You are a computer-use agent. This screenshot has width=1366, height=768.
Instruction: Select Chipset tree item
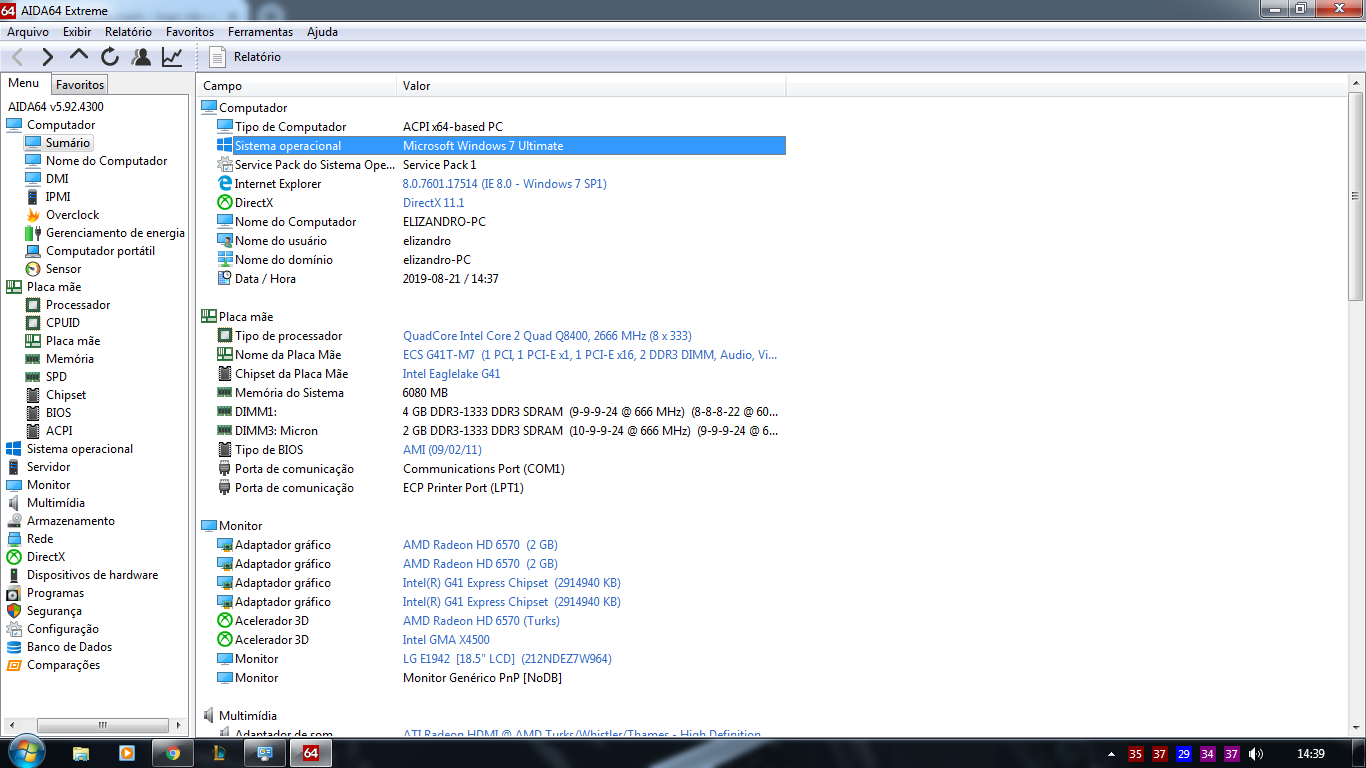point(66,395)
